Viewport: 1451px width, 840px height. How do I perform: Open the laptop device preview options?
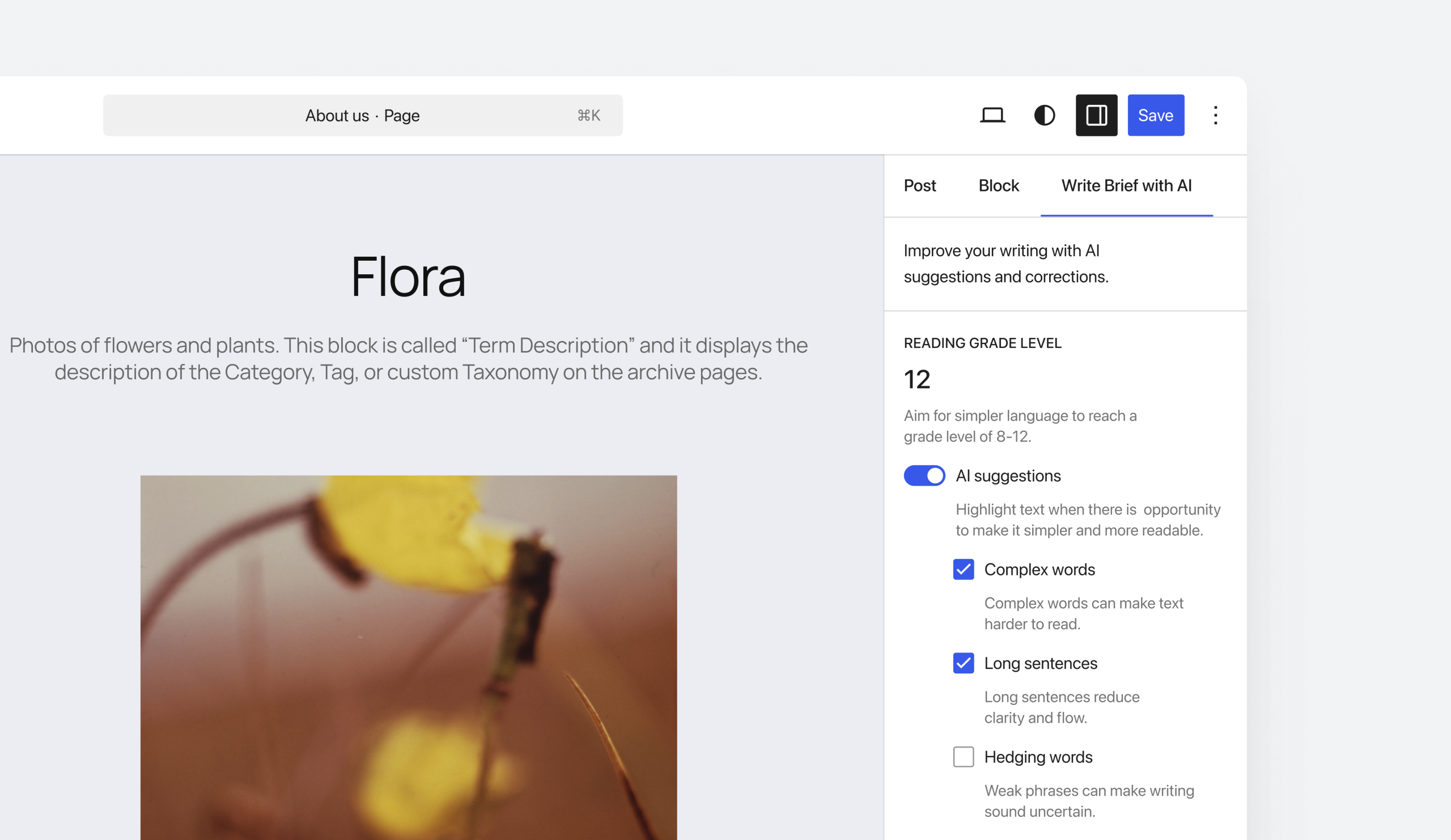click(992, 115)
